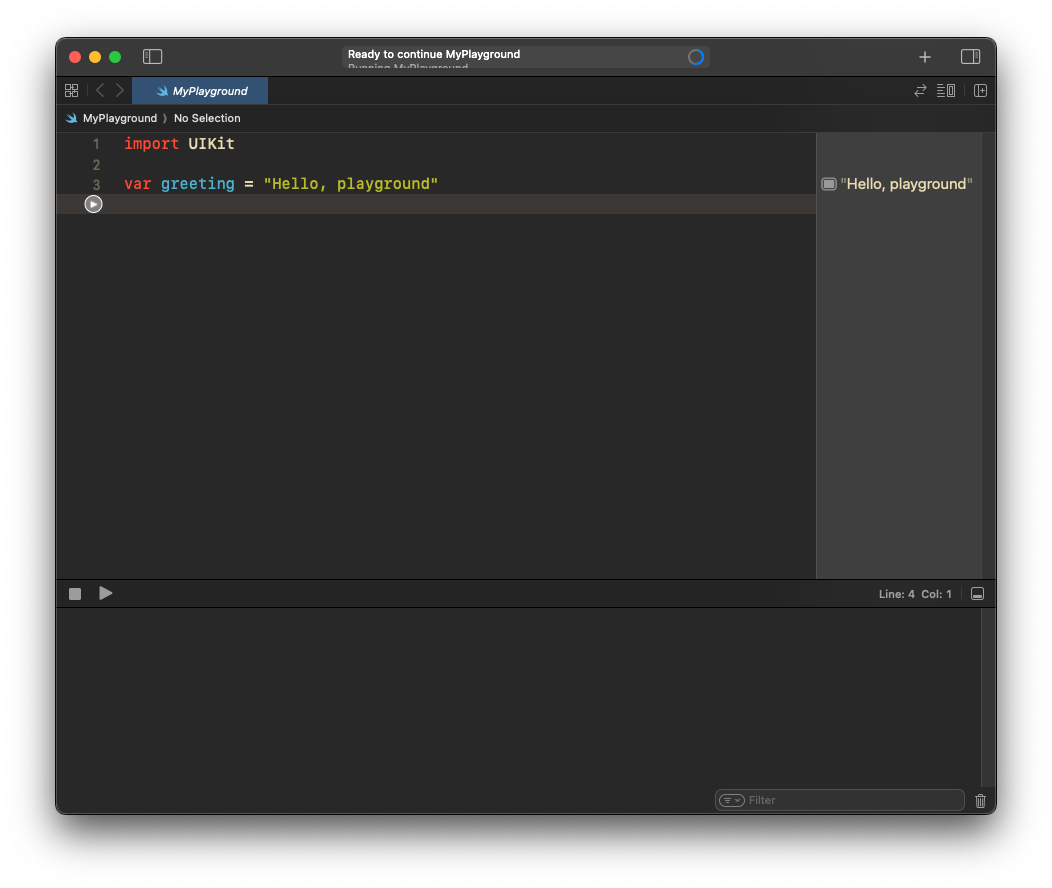Go forward using the right arrow

pos(120,91)
